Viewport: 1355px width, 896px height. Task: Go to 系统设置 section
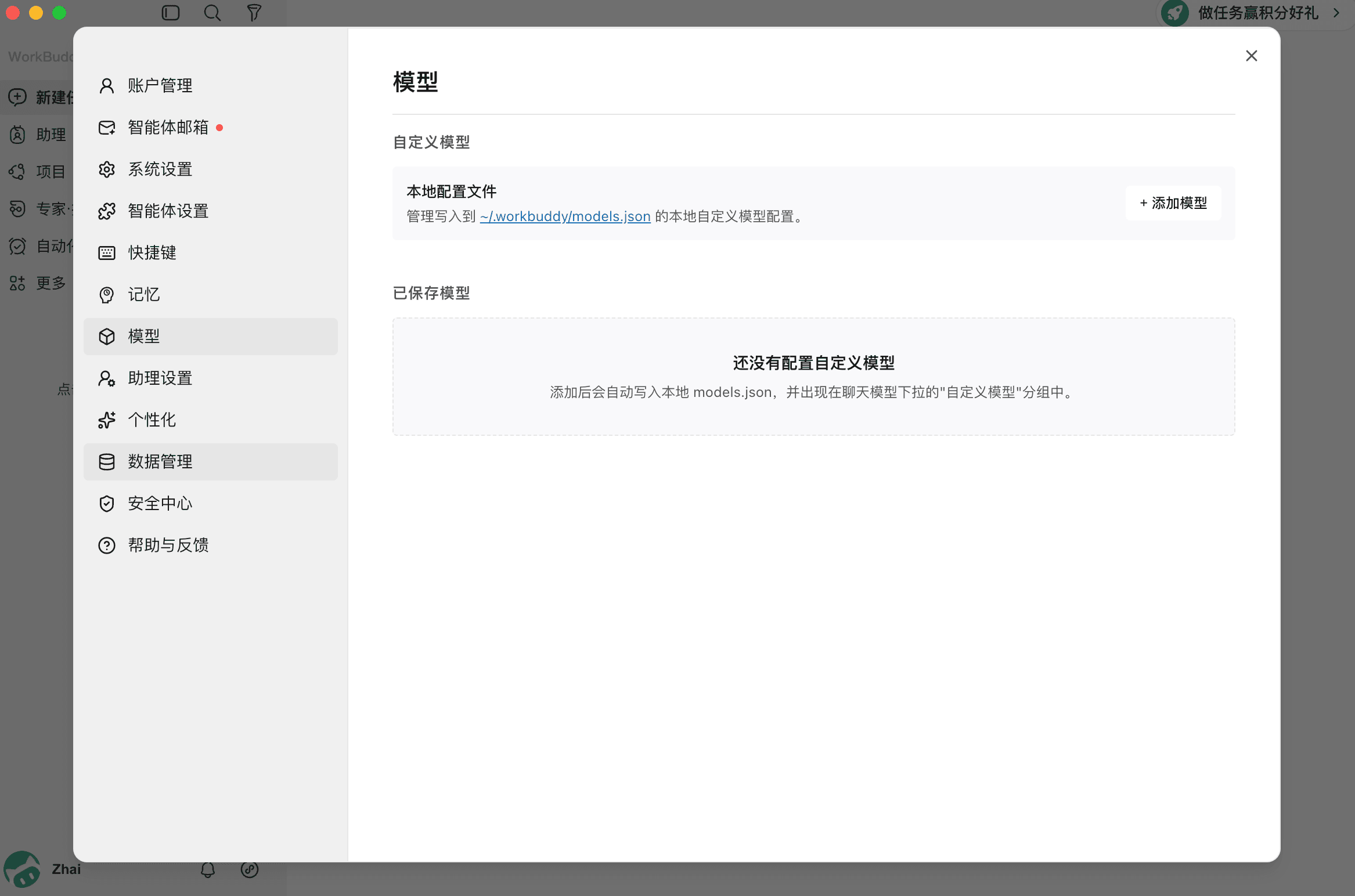click(210, 169)
